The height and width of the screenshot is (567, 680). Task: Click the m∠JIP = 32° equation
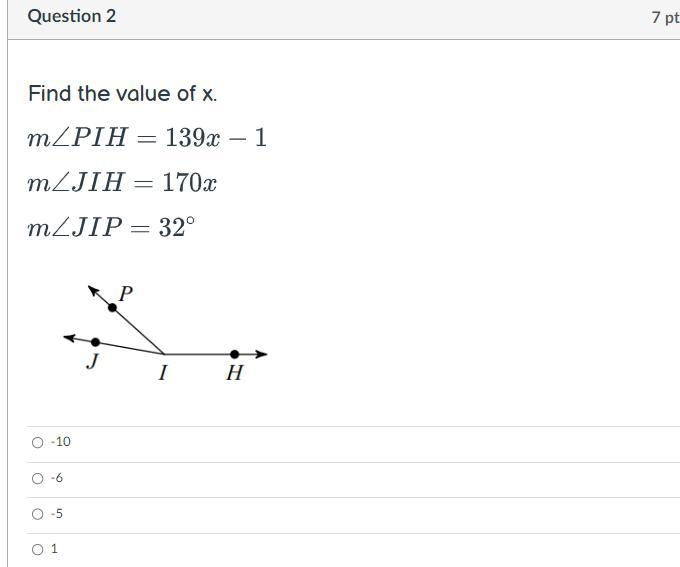[111, 228]
